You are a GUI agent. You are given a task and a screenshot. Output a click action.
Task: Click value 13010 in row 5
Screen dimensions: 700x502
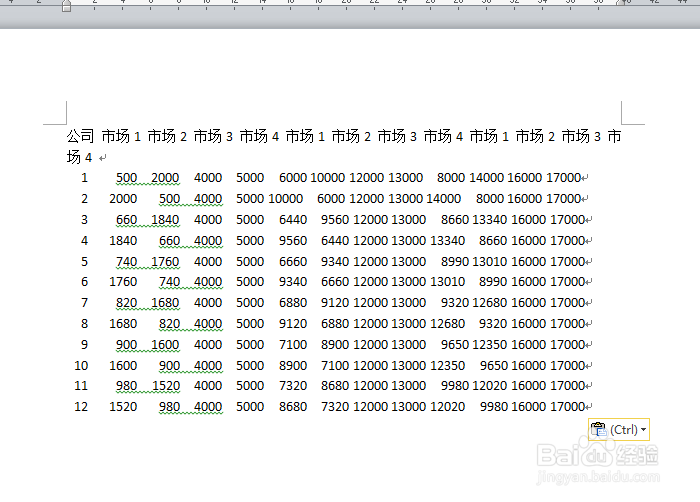(x=490, y=262)
